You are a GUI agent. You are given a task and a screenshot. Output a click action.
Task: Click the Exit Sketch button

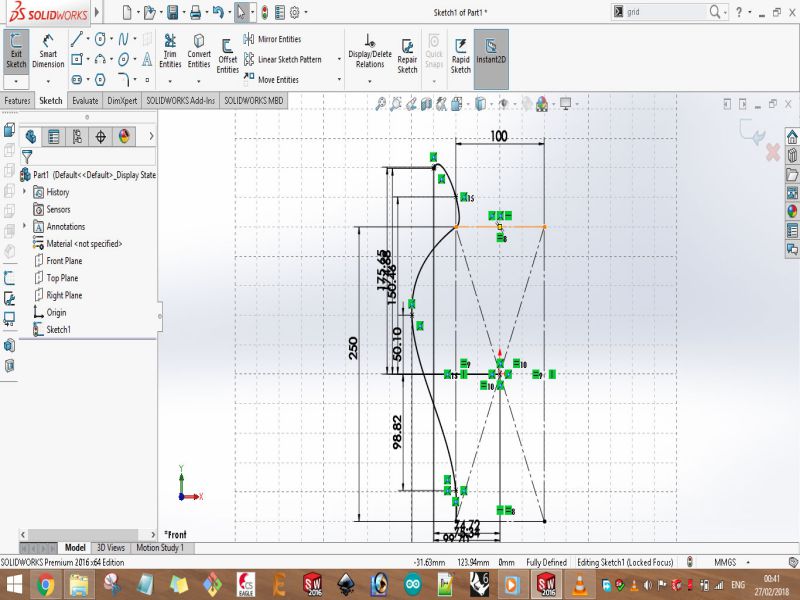(x=16, y=52)
